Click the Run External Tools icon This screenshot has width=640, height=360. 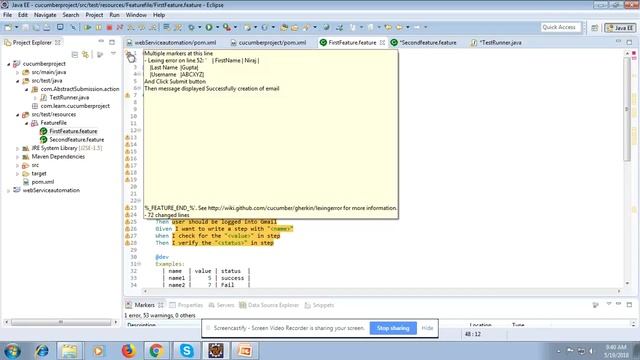227,27
